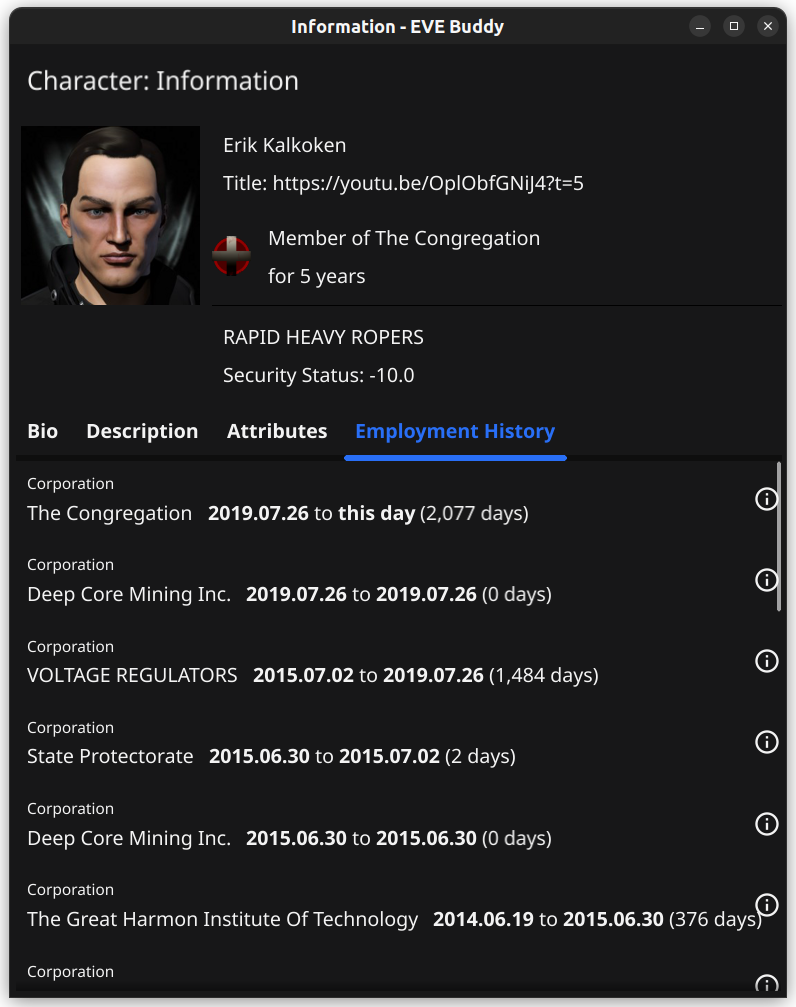View State Protectorate corporation info icon
796x1007 pixels.
(x=766, y=742)
